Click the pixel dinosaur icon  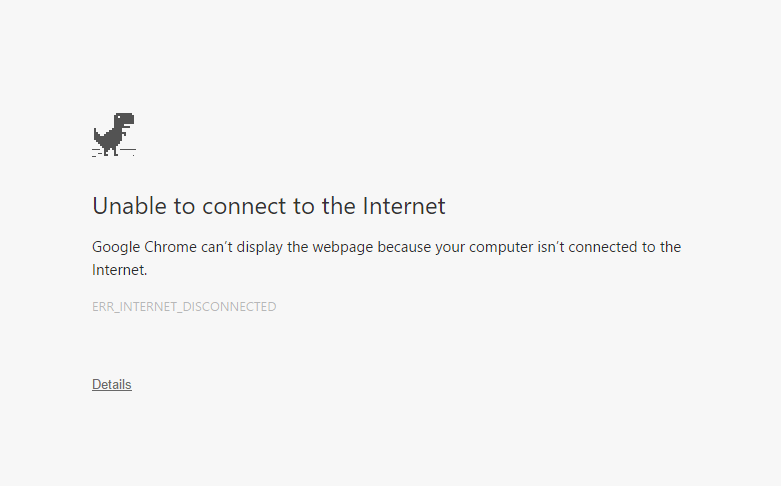[x=113, y=134]
